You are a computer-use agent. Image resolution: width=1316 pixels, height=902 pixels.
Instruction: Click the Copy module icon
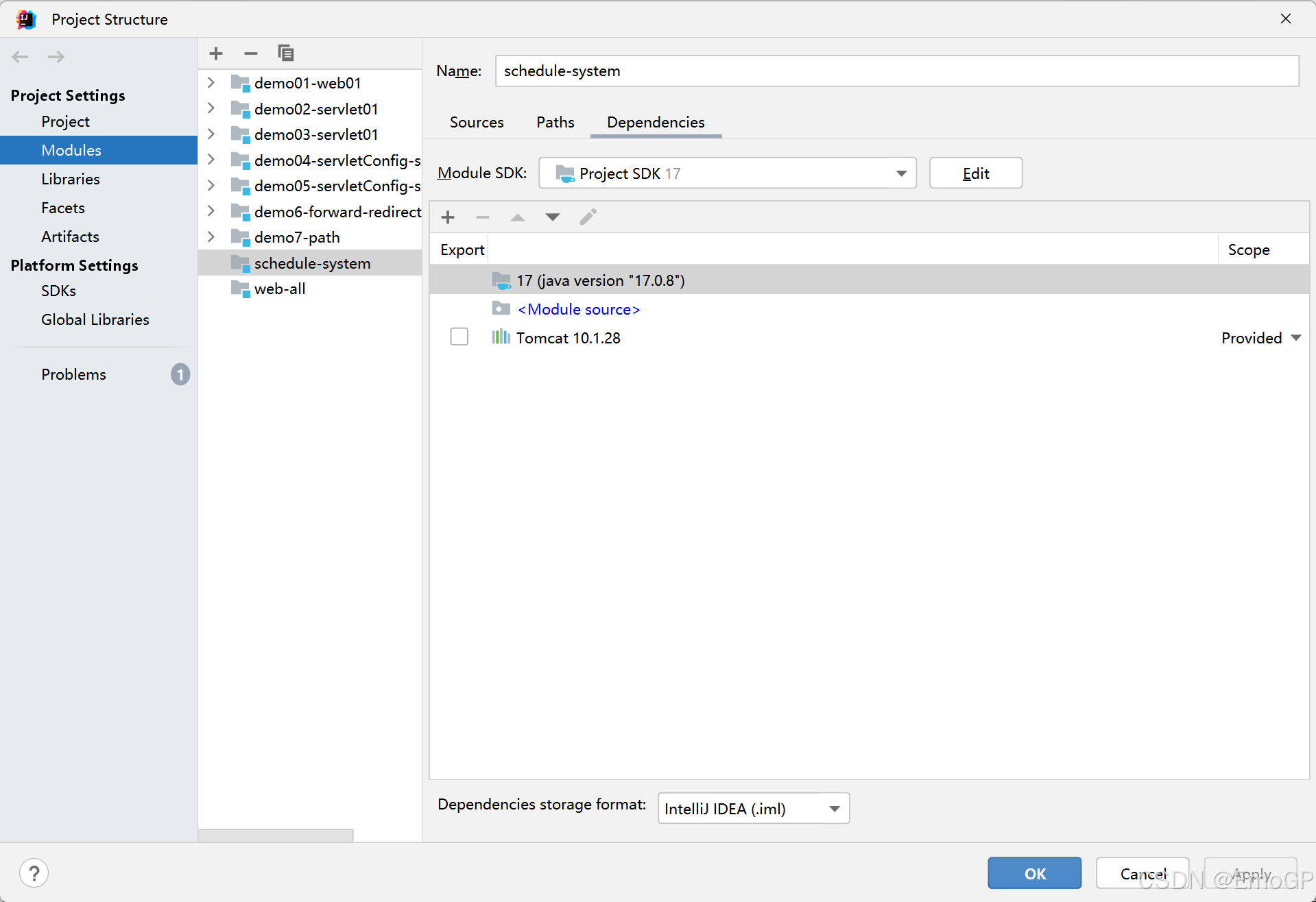[285, 53]
